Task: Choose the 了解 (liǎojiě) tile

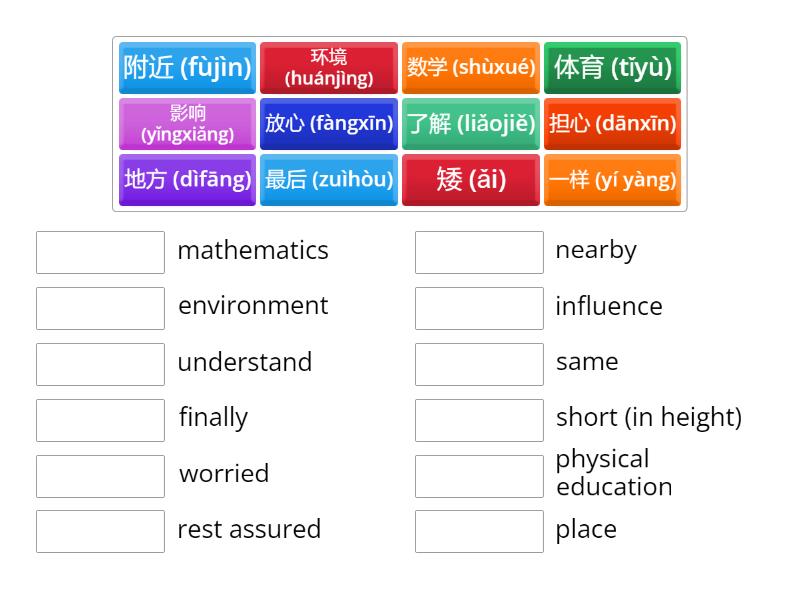Action: click(471, 124)
